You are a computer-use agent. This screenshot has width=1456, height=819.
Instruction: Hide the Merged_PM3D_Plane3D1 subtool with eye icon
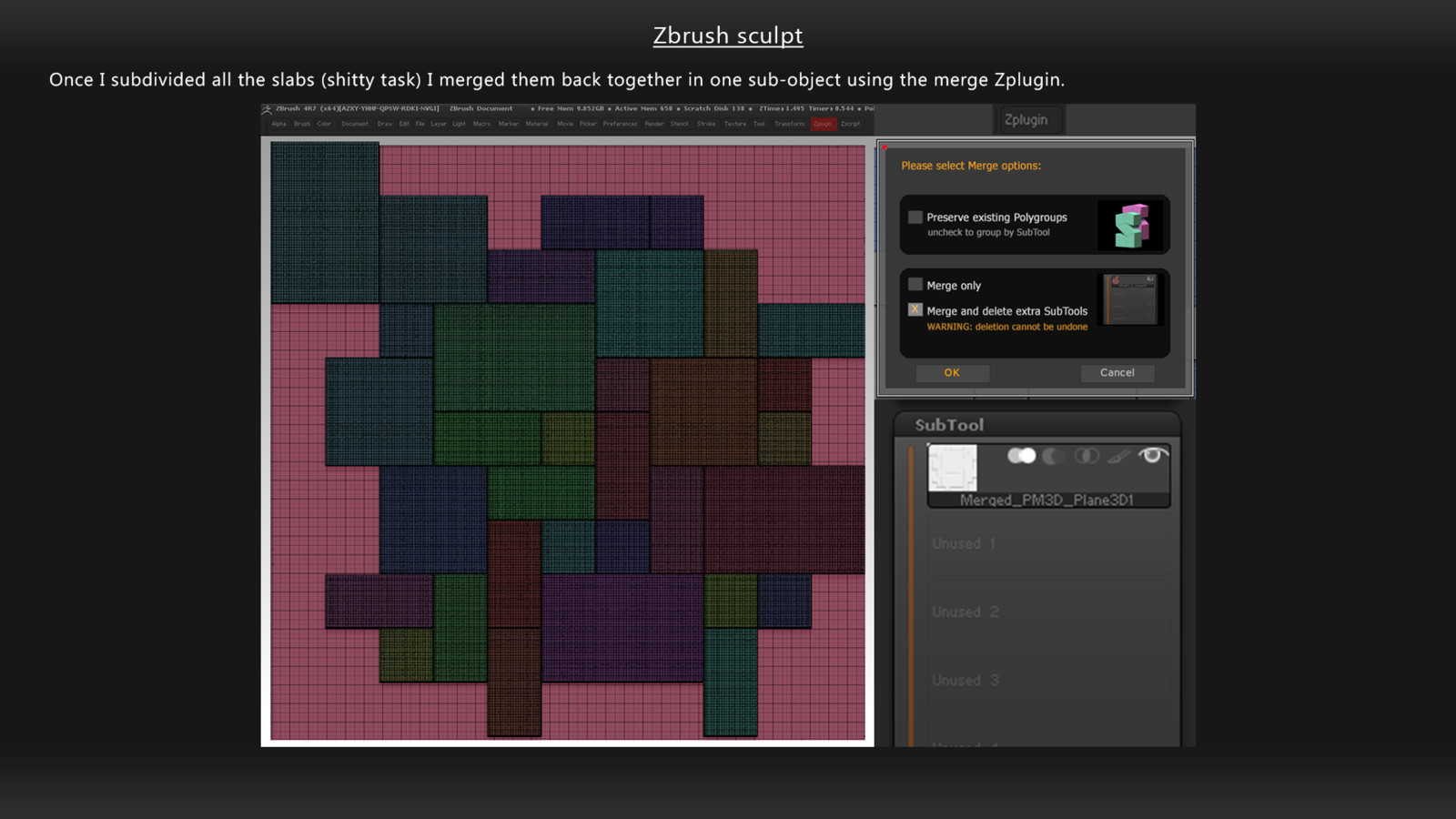[x=1152, y=455]
